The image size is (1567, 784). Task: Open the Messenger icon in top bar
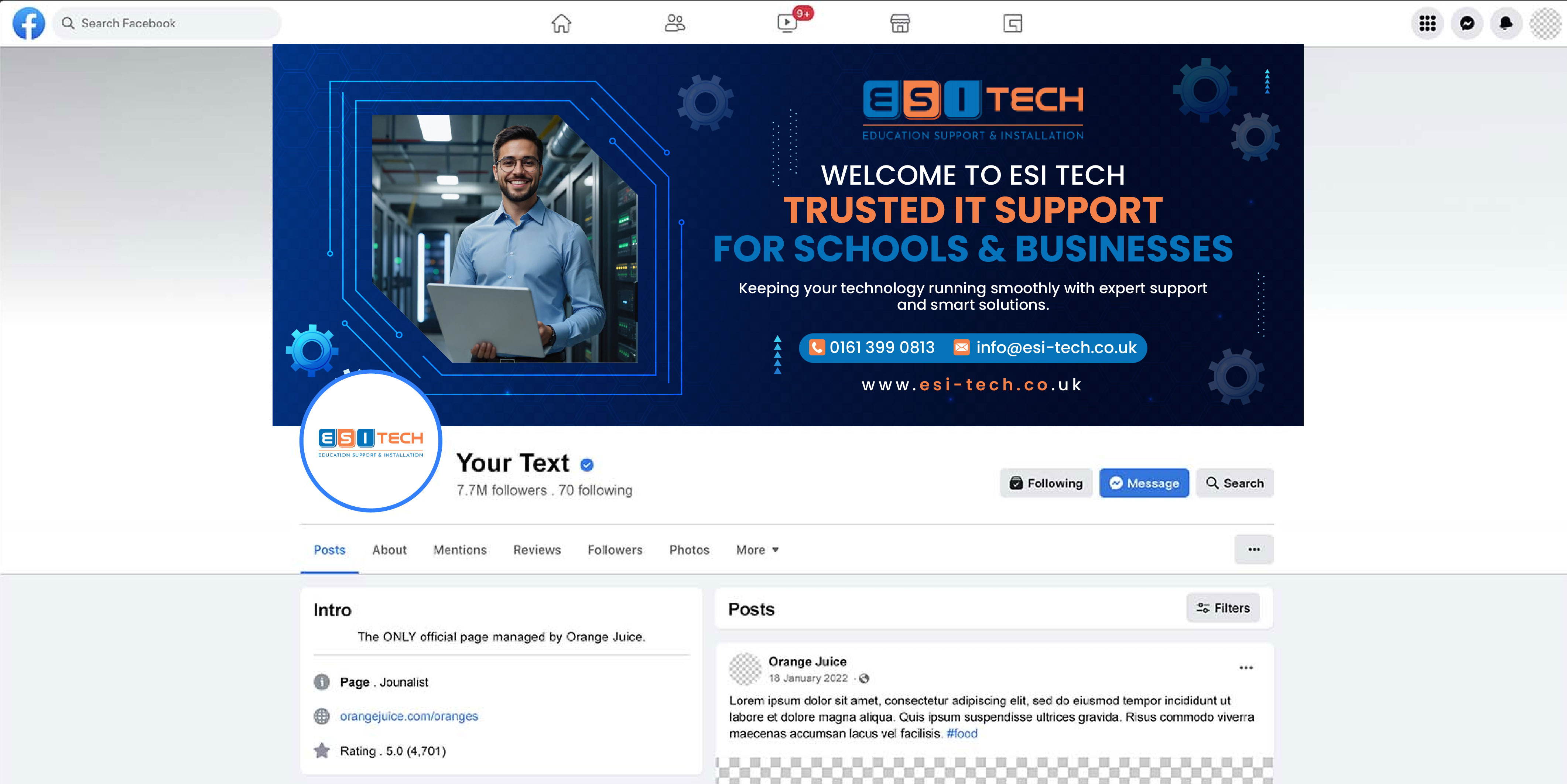[1467, 23]
